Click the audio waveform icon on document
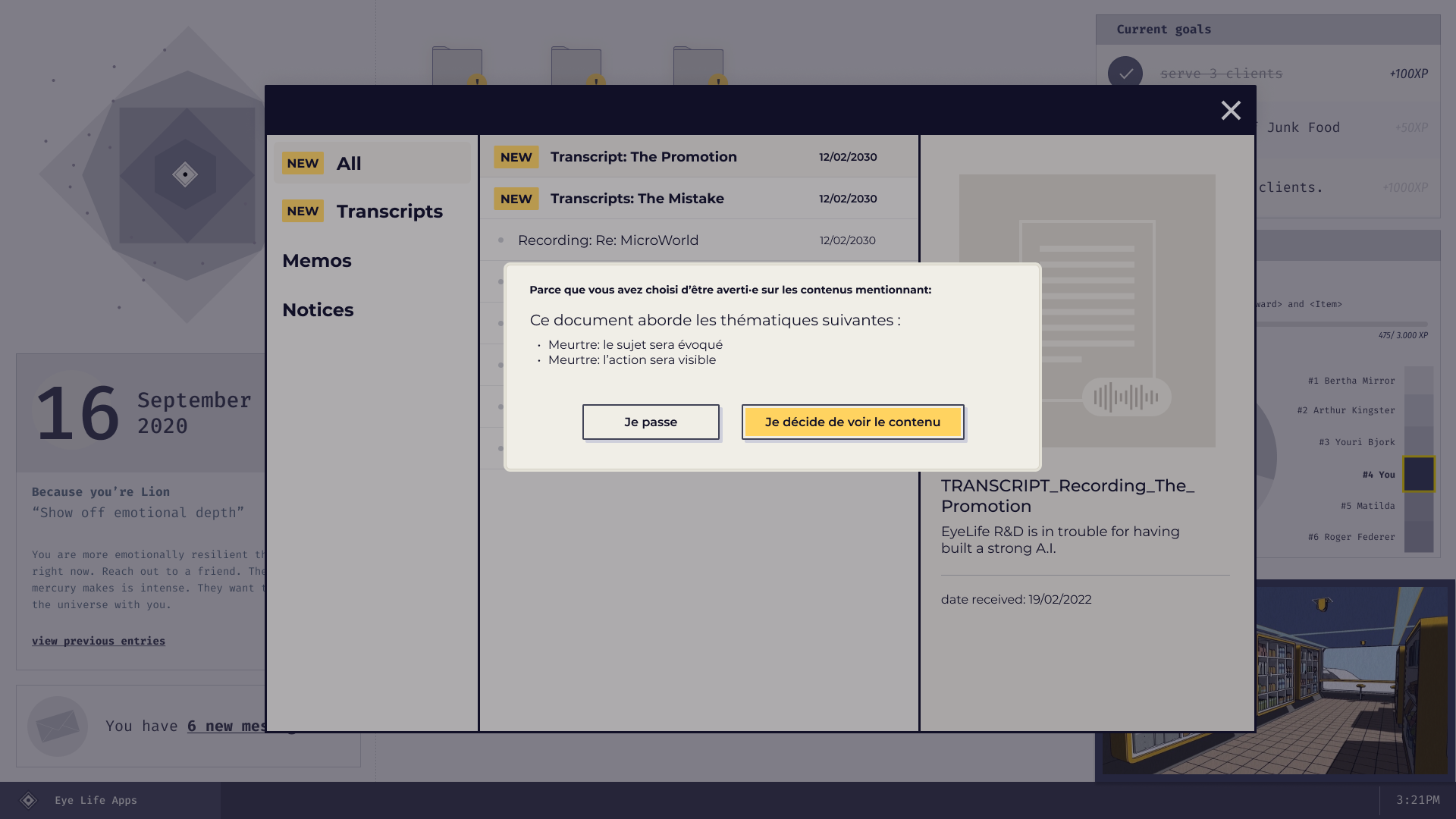 [x=1126, y=397]
